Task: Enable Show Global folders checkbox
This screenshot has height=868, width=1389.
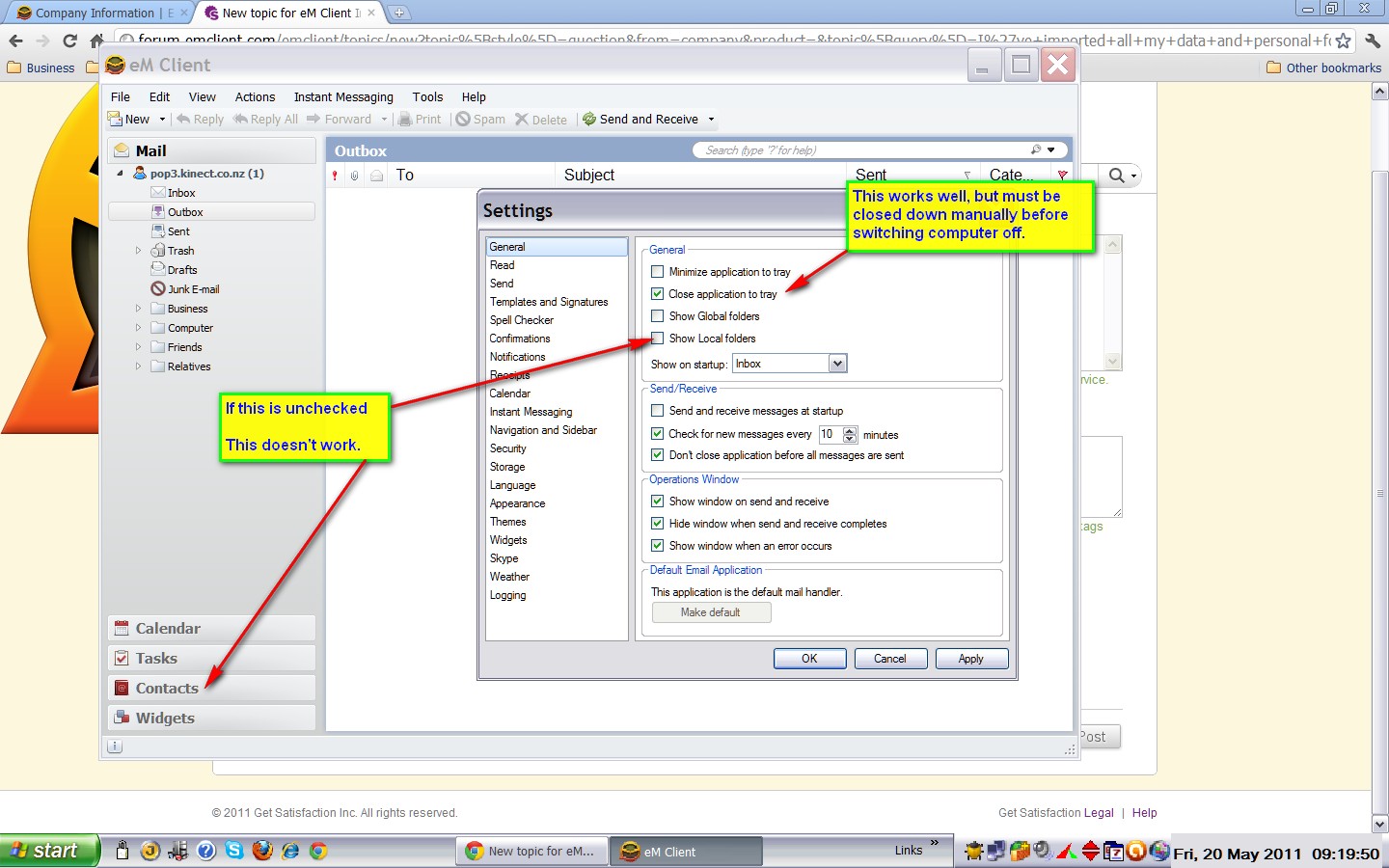Action: tap(657, 316)
